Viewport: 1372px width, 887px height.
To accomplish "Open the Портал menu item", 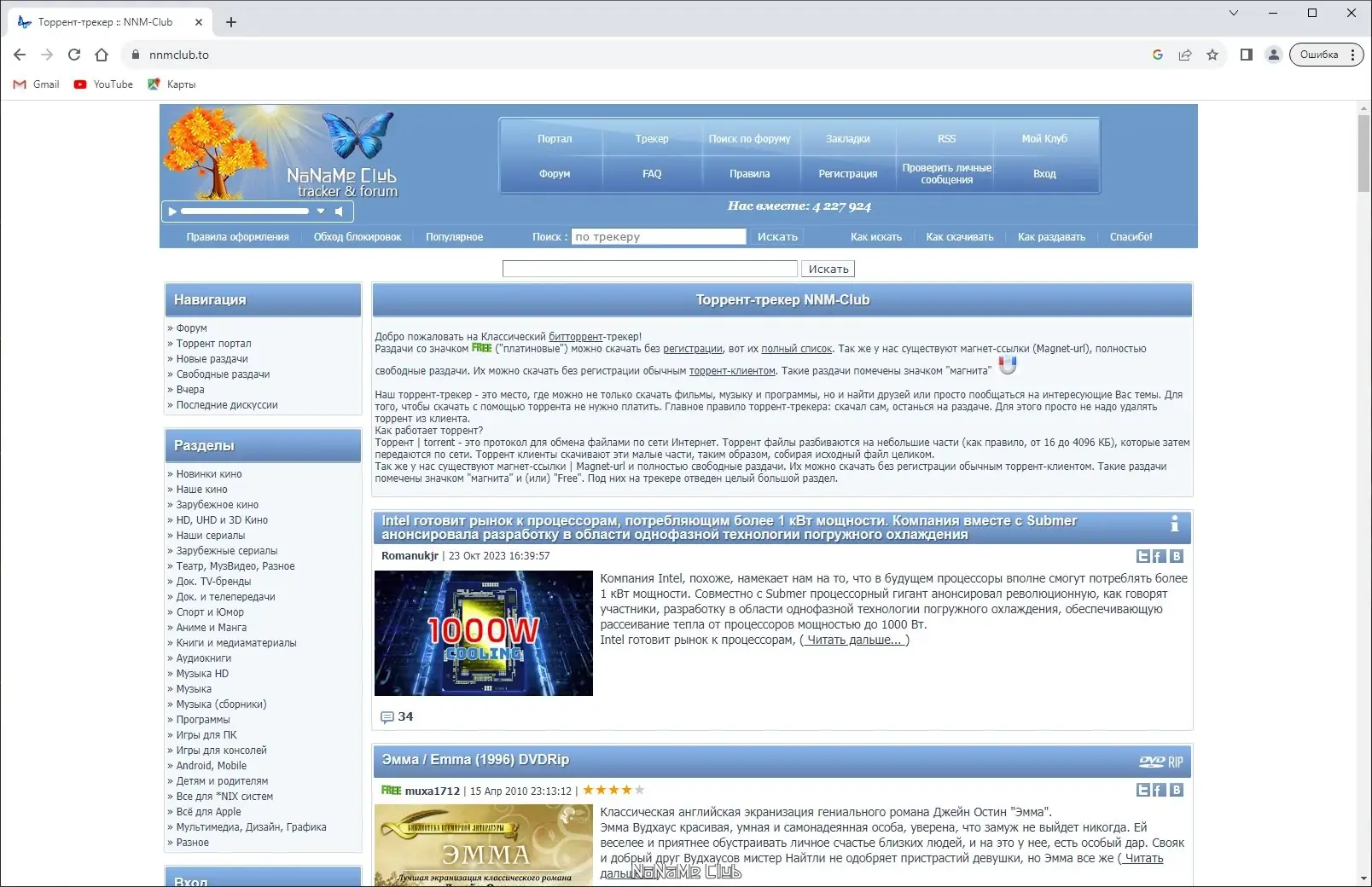I will pos(555,139).
